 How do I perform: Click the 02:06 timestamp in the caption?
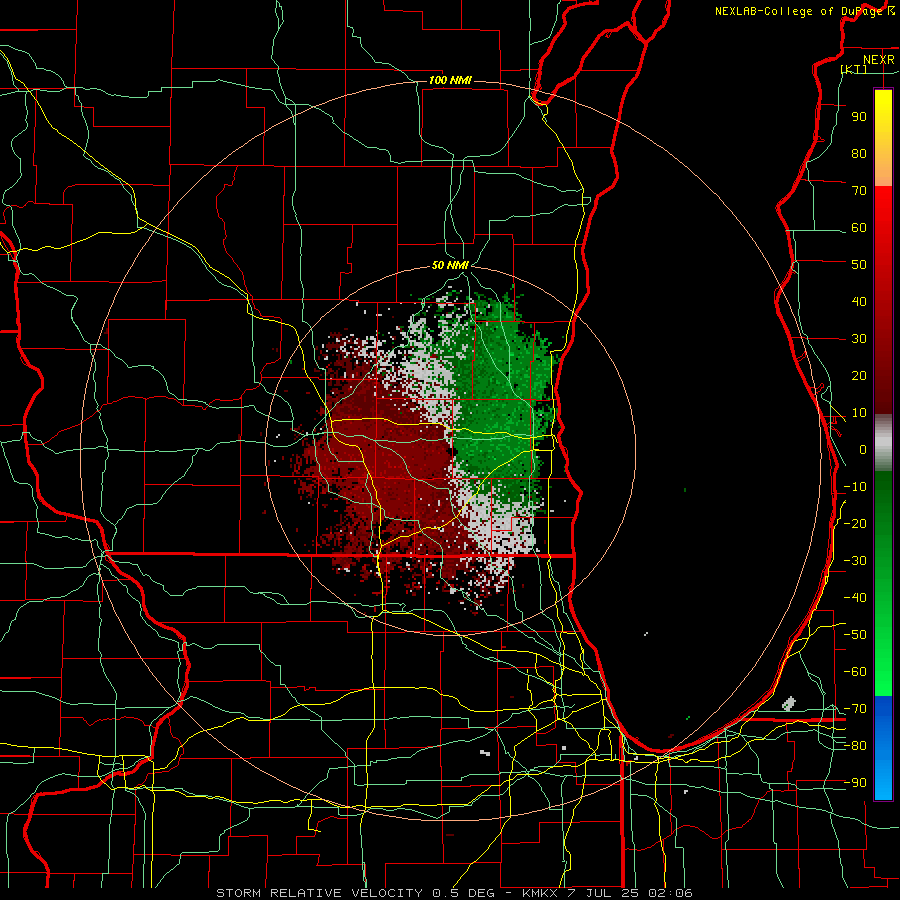click(670, 893)
